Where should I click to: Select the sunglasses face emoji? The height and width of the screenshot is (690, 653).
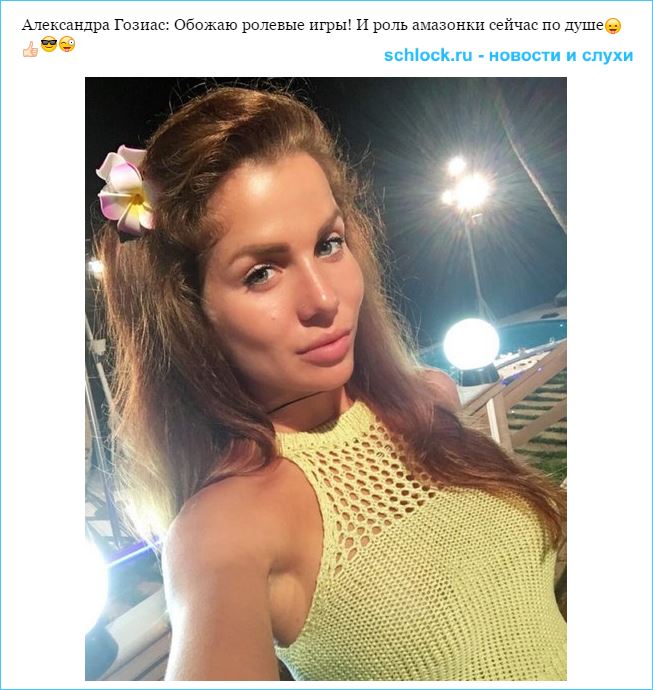click(49, 44)
